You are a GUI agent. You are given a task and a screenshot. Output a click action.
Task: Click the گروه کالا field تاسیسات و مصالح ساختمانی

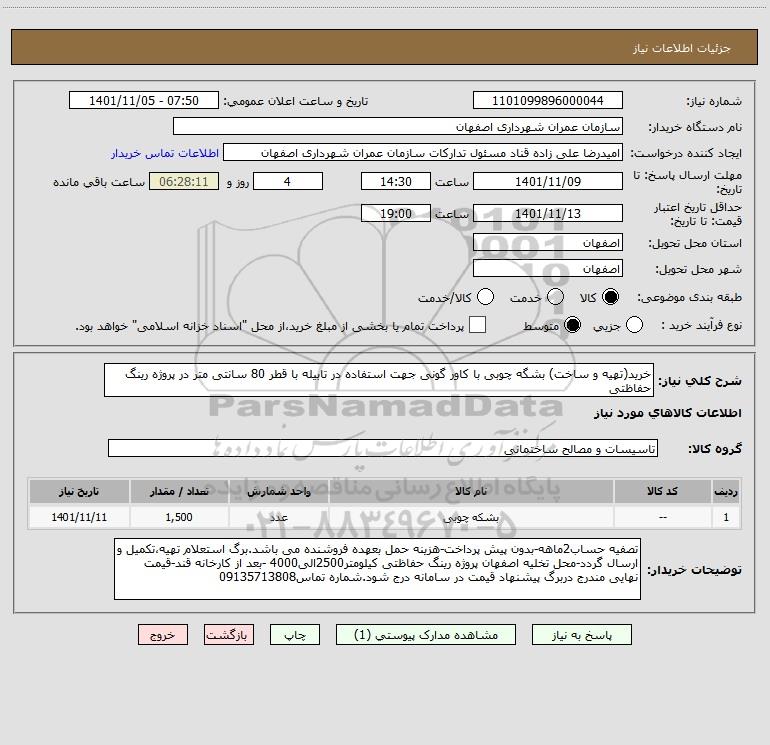pos(383,448)
